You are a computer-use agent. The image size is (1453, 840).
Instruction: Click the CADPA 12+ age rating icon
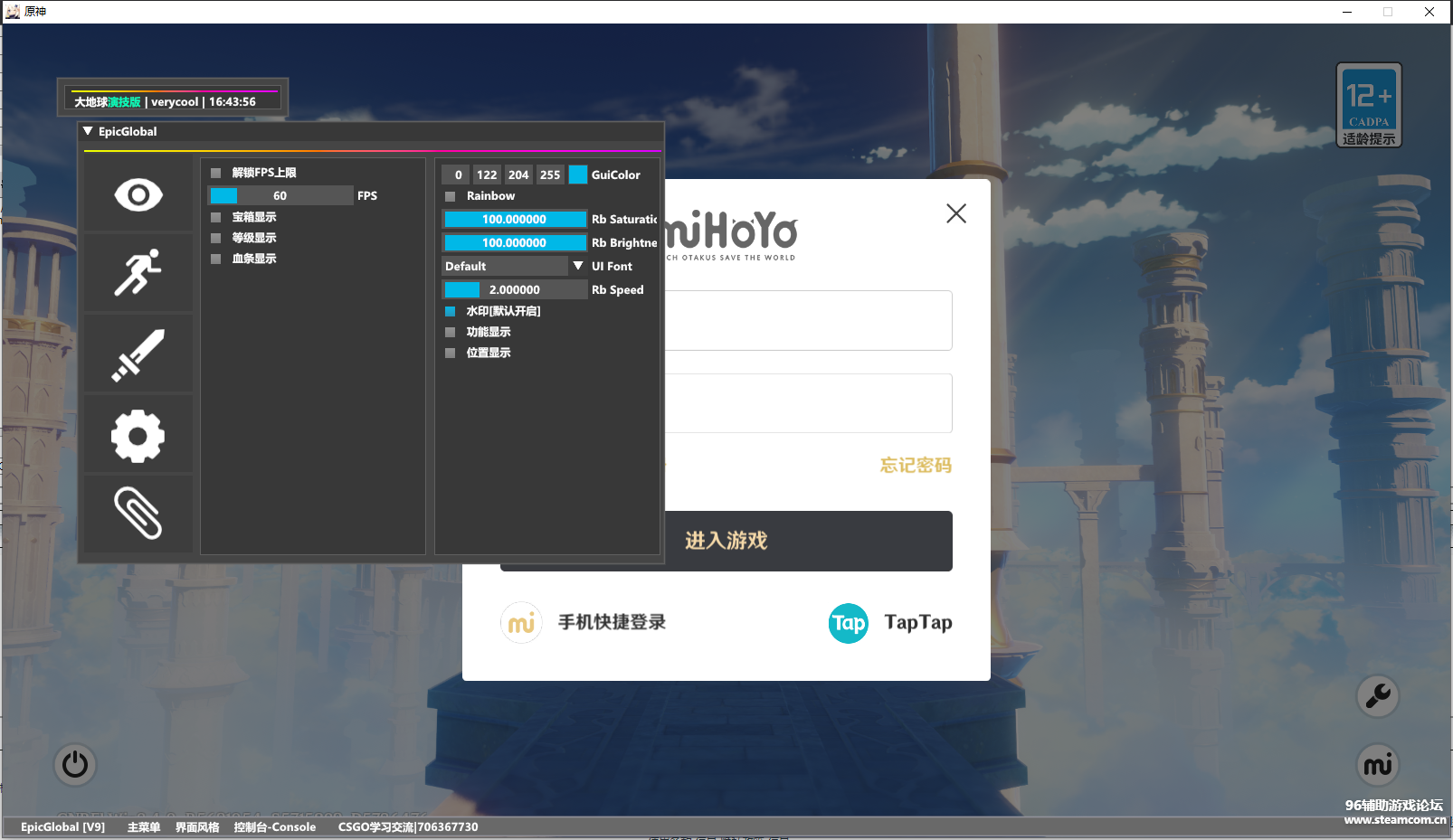[1369, 105]
